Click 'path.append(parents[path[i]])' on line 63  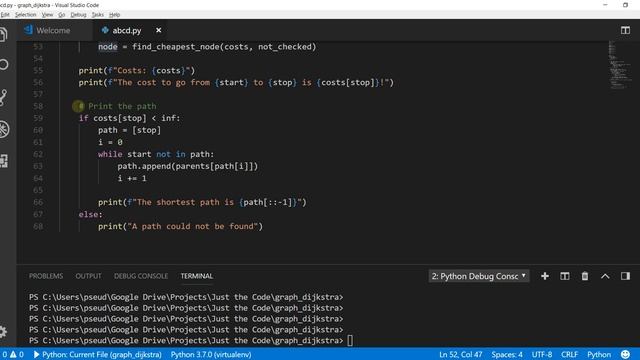click(188, 167)
